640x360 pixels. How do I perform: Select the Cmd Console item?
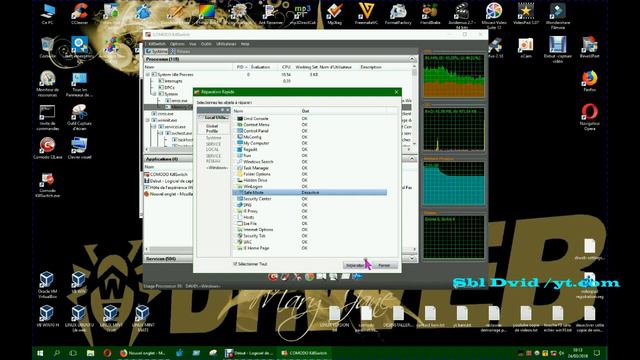pos(256,118)
